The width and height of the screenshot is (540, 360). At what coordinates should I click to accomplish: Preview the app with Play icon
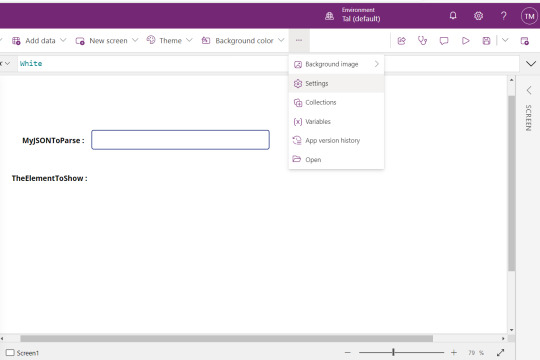(465, 41)
